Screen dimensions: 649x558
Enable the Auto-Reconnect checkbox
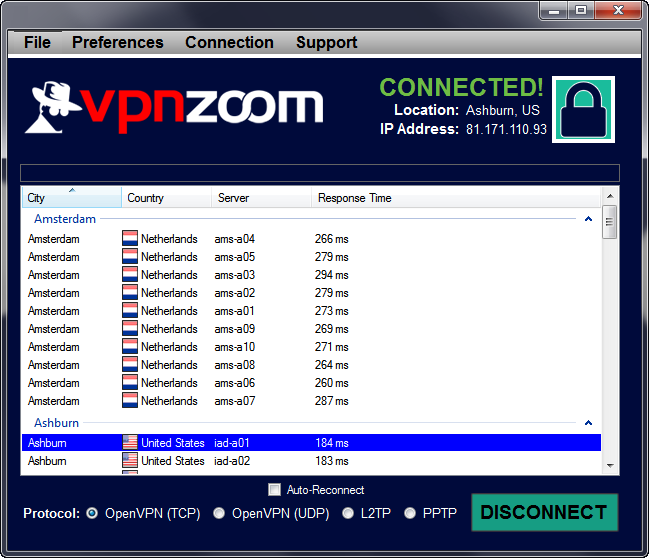coord(274,490)
